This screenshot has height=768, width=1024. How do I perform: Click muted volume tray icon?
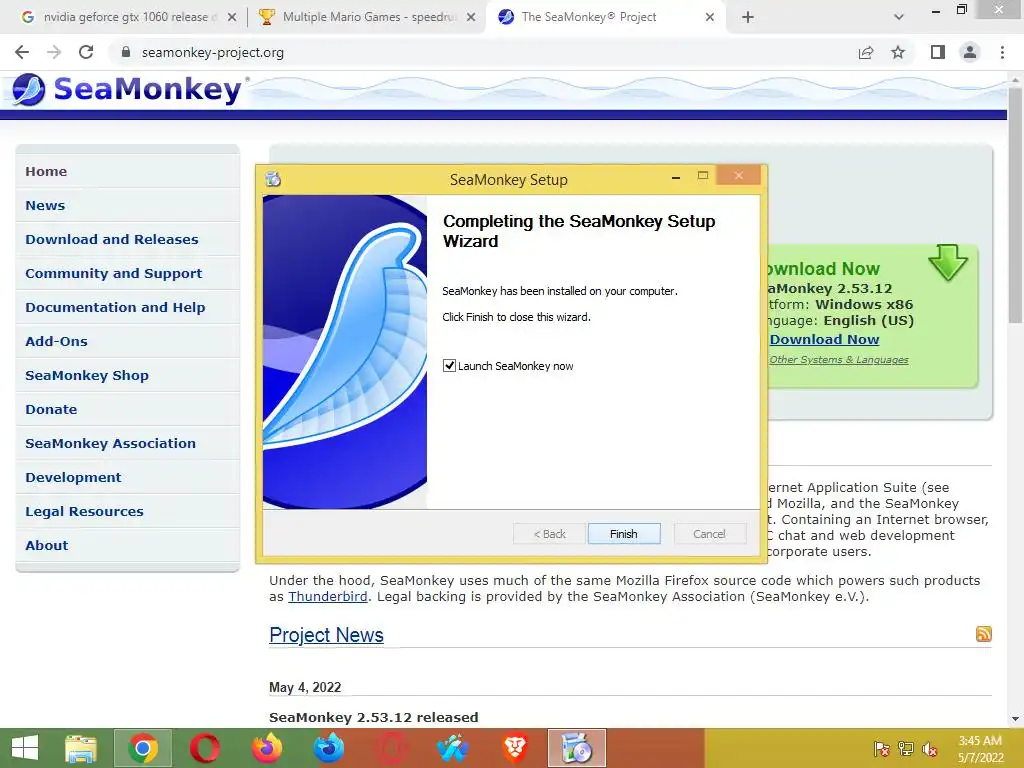click(x=930, y=748)
